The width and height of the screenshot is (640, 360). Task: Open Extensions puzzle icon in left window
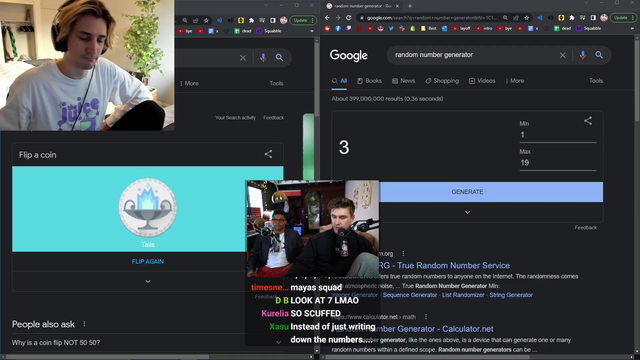click(251, 20)
